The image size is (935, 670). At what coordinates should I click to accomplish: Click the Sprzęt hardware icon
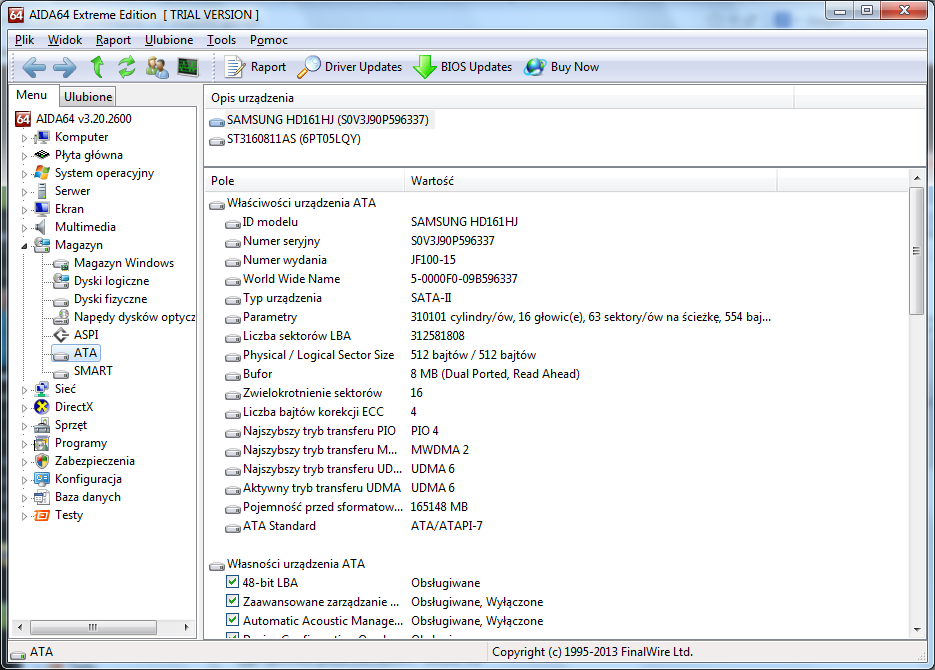click(x=42, y=425)
